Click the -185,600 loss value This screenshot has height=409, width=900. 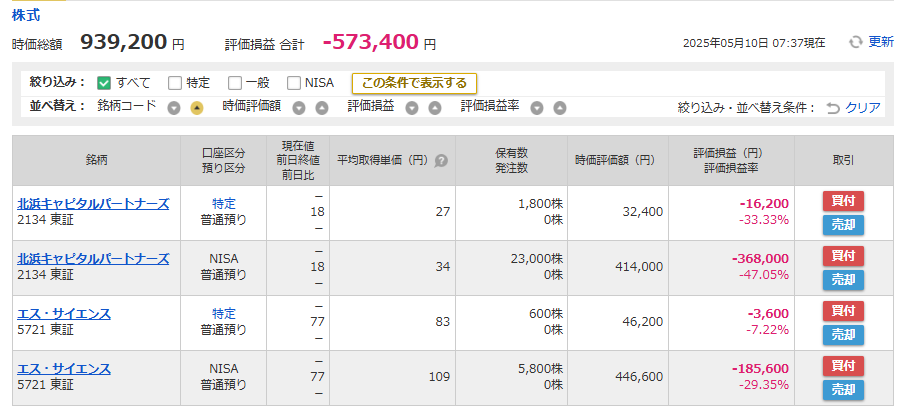coord(760,369)
